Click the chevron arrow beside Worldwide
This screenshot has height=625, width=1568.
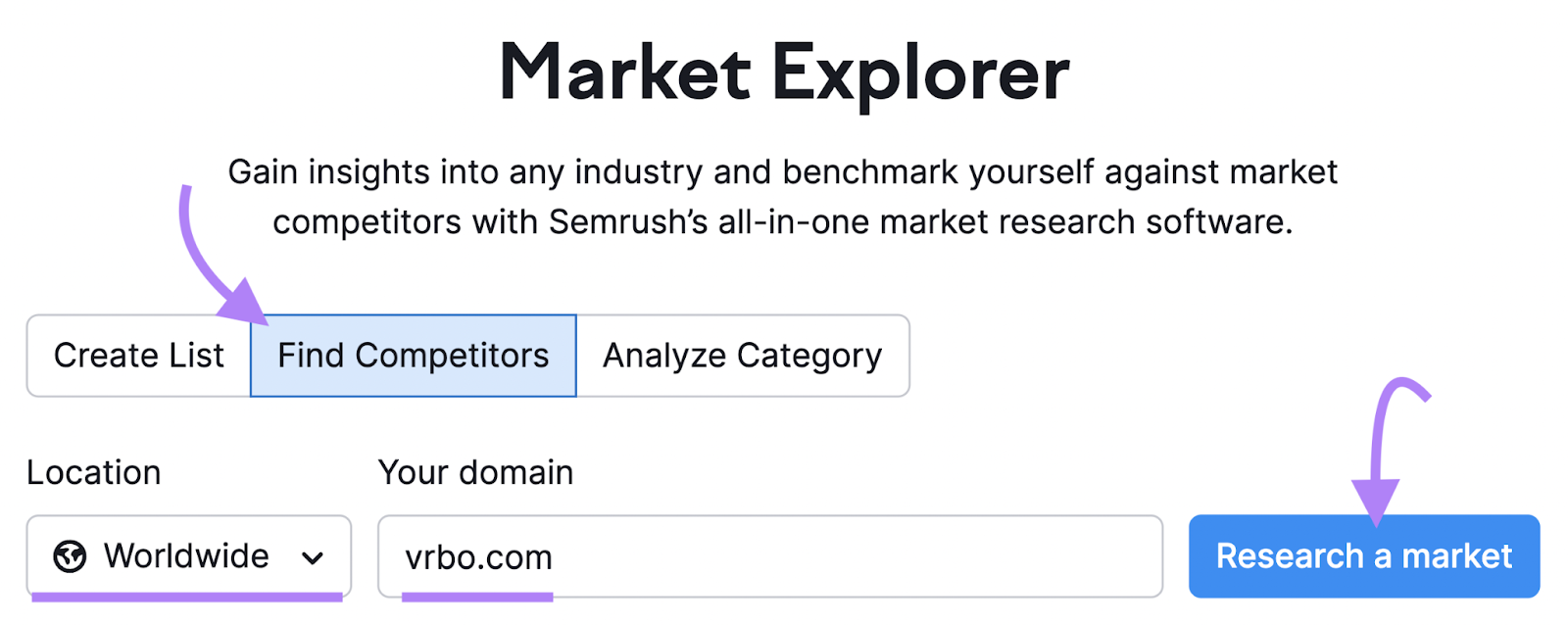[x=313, y=558]
